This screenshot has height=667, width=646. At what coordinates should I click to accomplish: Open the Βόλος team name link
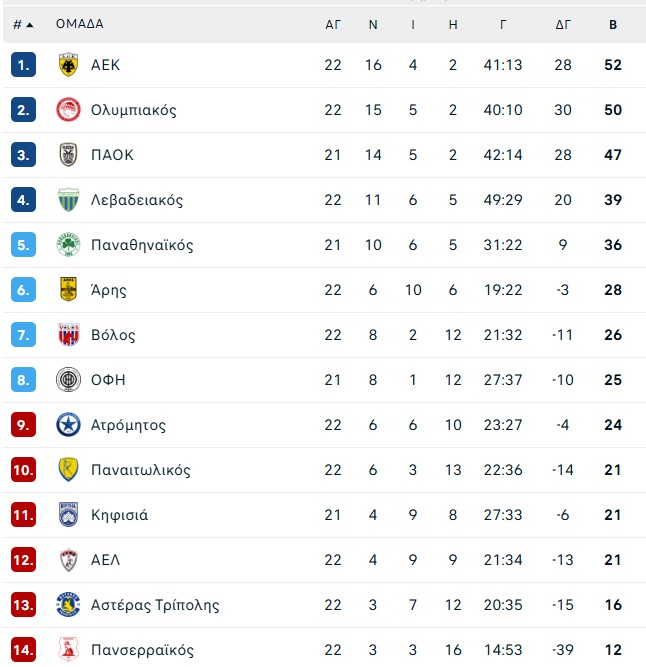(x=112, y=335)
